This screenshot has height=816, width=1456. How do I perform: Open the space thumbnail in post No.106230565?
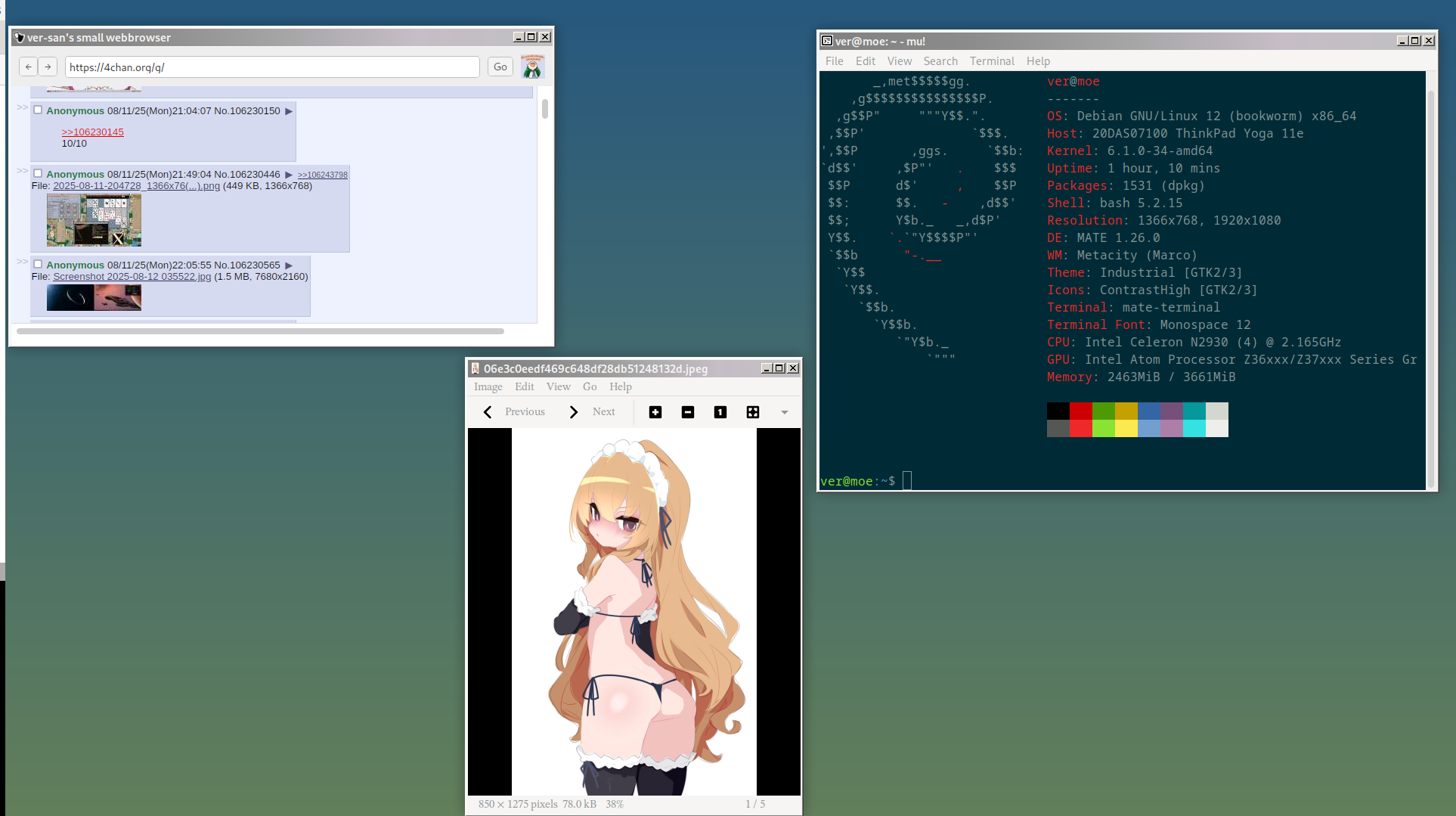click(94, 297)
